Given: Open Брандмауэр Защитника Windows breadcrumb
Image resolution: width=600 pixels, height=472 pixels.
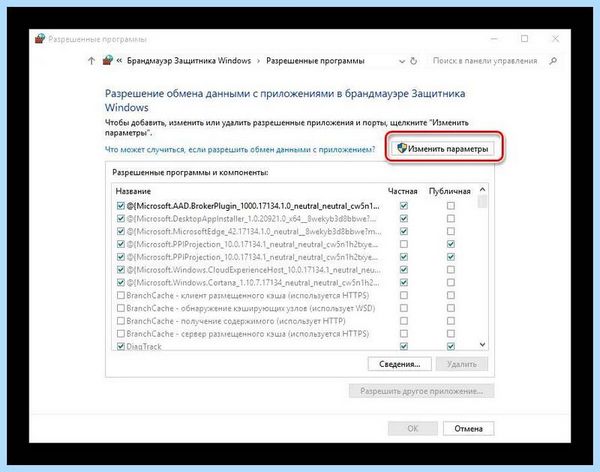Looking at the screenshot, I should point(189,60).
